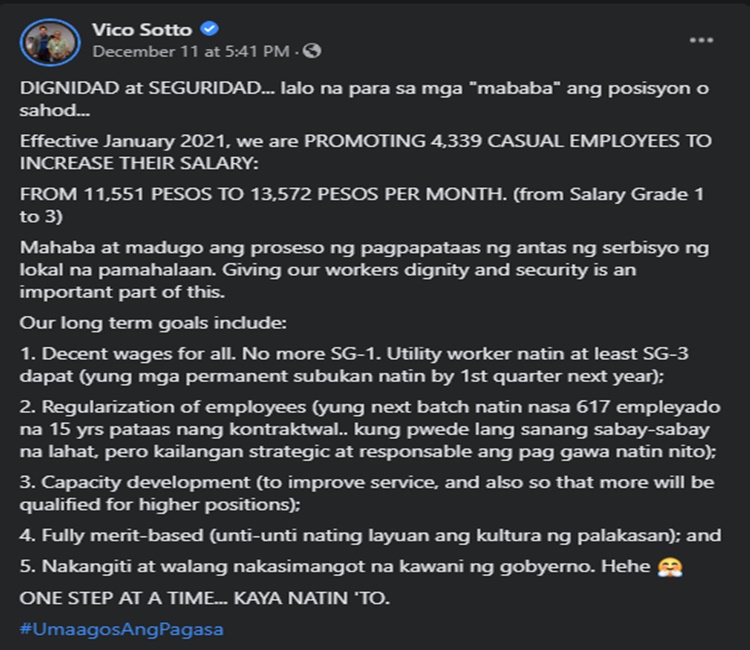Click the DIGNIDAD at SEGURIDAD opening line
750x650 pixels.
coord(364,99)
